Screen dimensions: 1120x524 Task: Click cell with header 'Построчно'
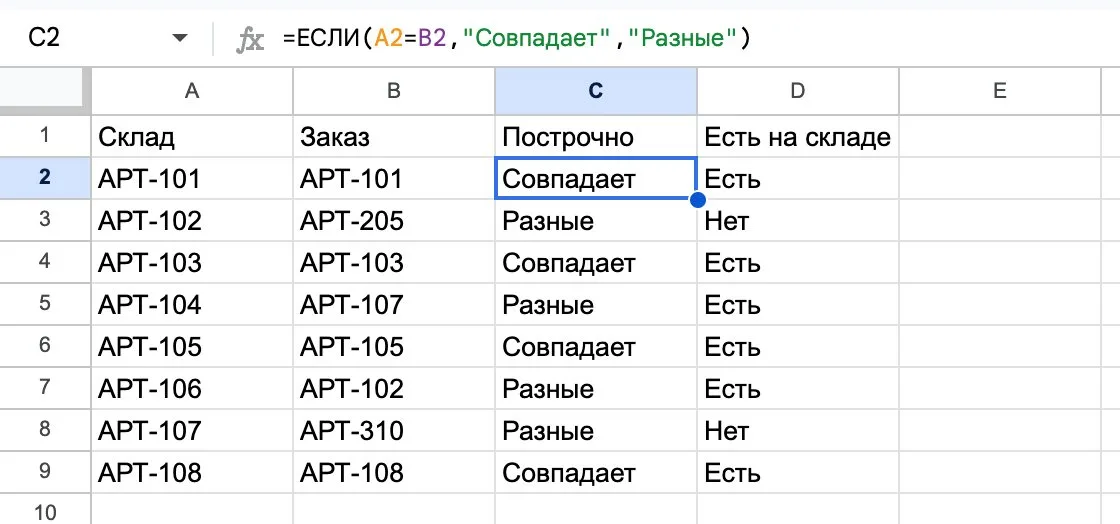coord(596,136)
